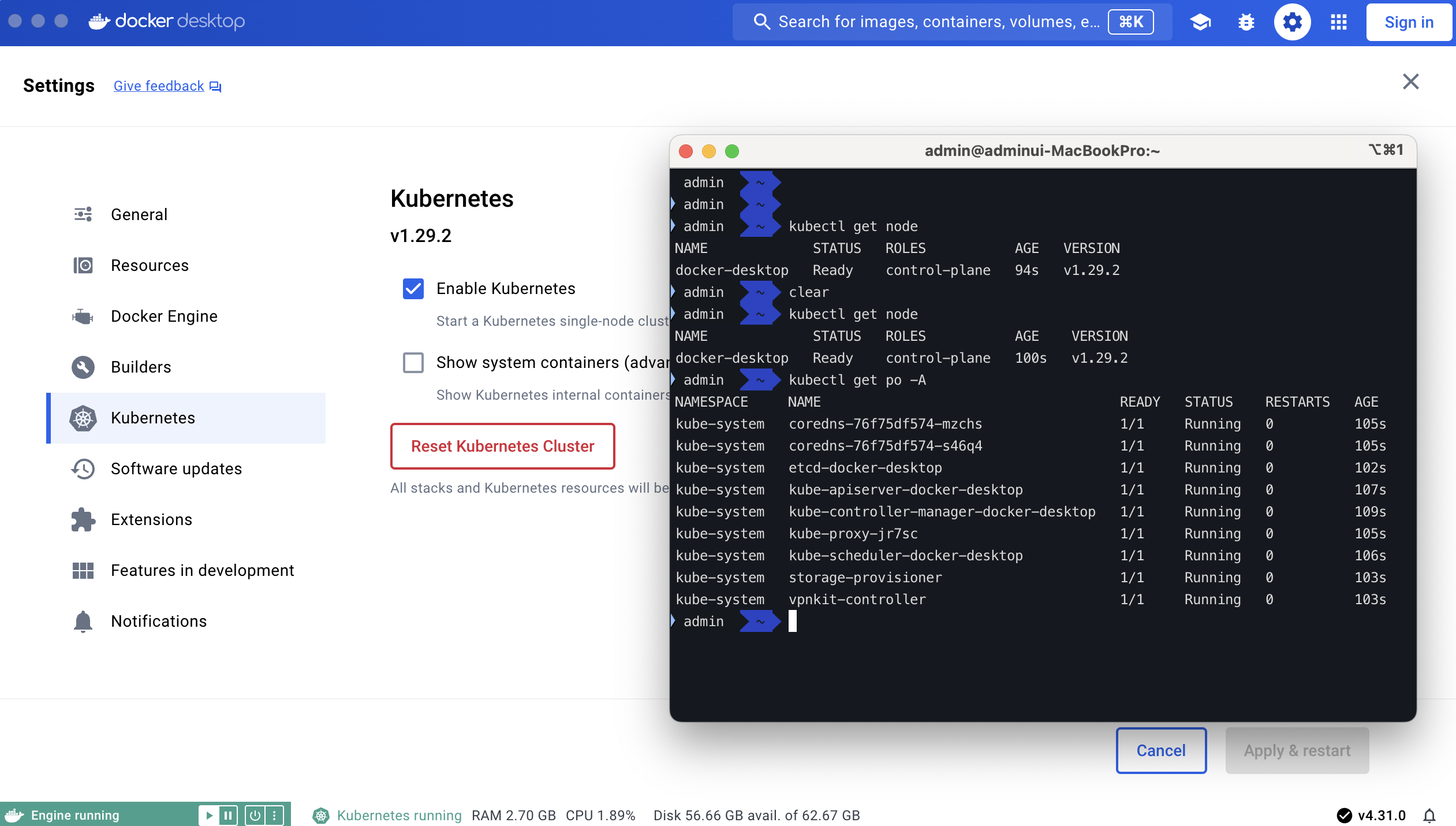The height and width of the screenshot is (826, 1456).
Task: Check the Show system containers checkbox
Action: 413,363
